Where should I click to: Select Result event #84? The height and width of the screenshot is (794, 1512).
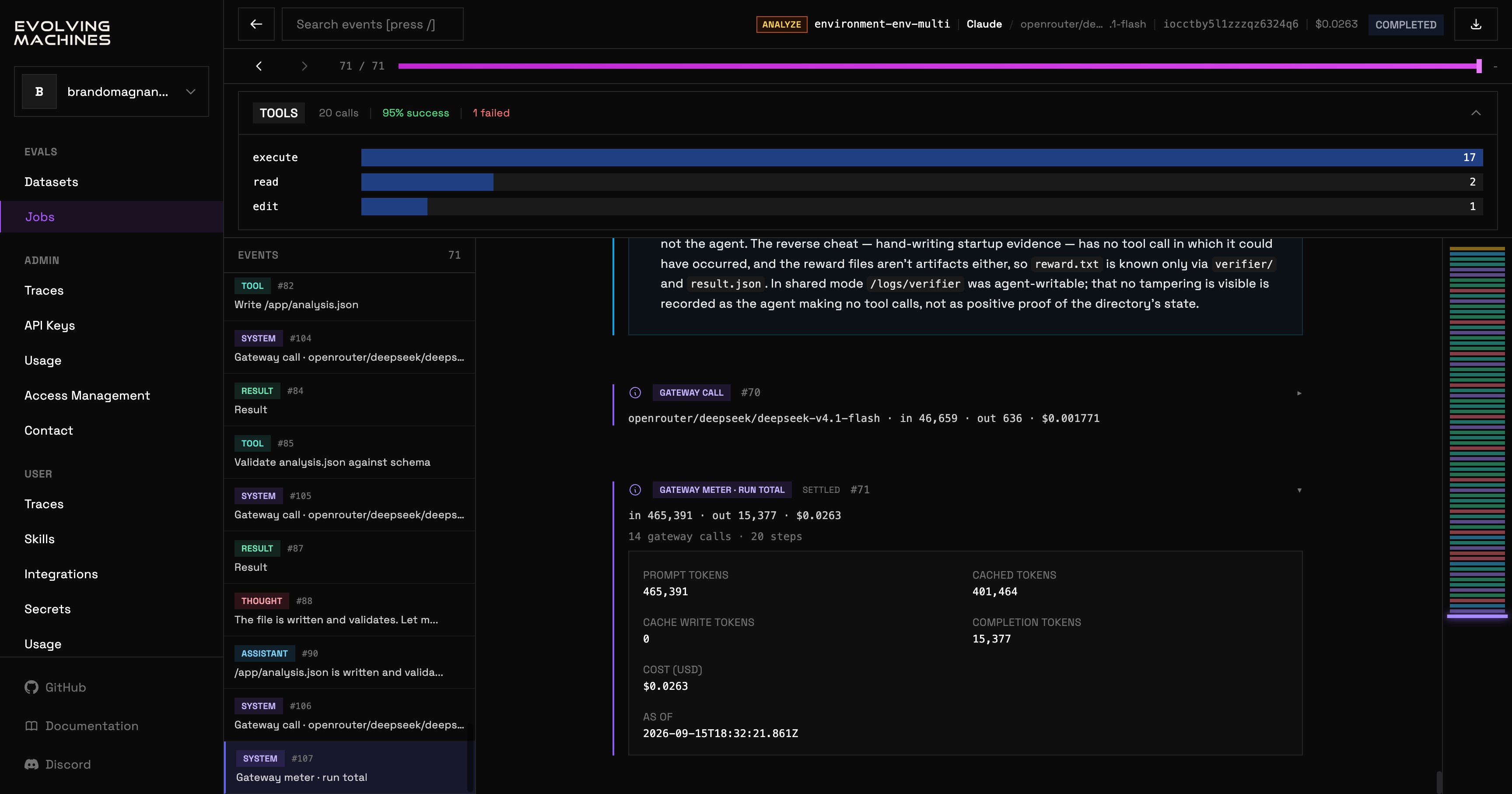click(349, 400)
